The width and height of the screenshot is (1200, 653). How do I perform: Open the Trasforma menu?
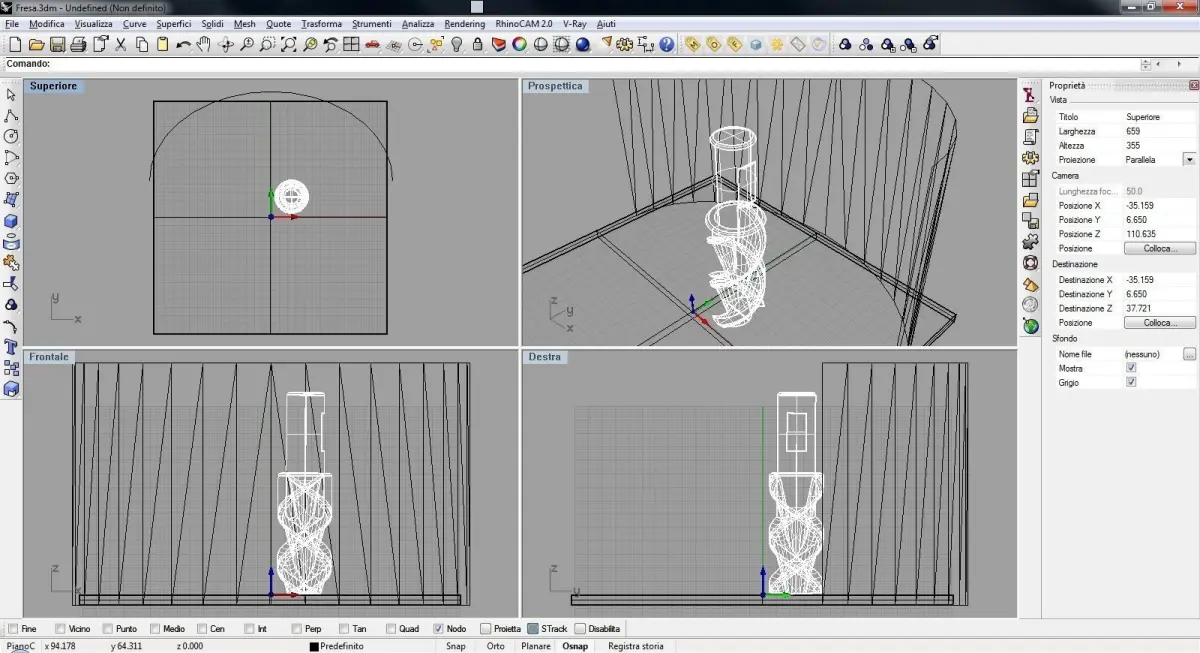(x=321, y=23)
